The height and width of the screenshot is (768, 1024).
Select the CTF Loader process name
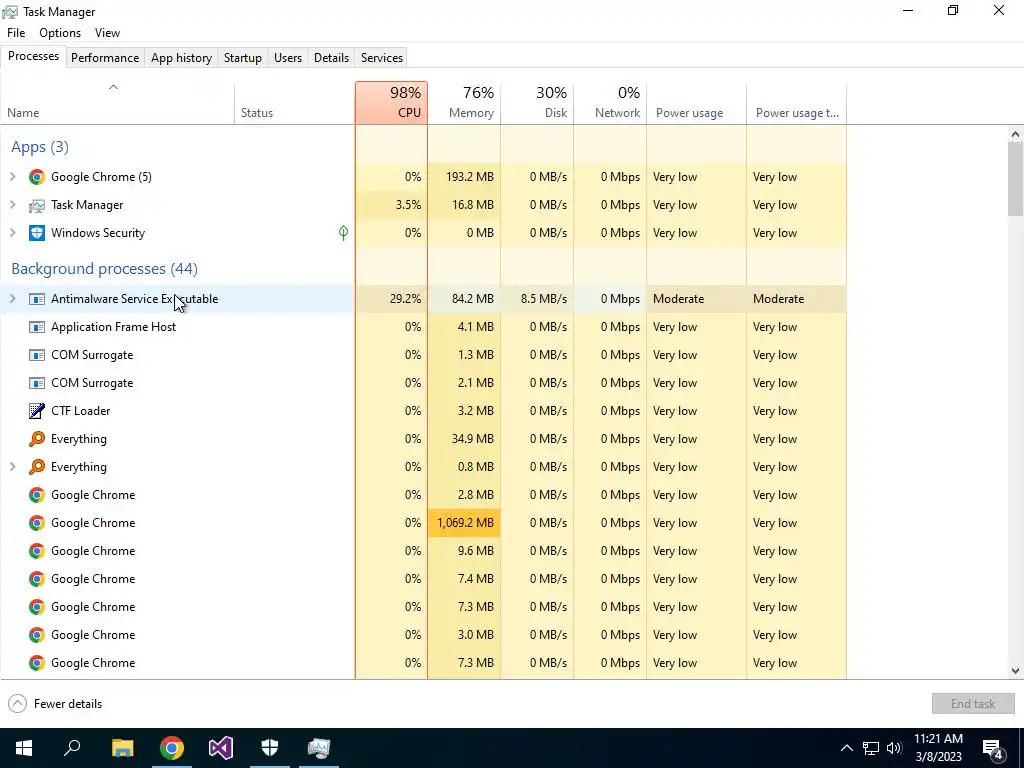coord(80,411)
